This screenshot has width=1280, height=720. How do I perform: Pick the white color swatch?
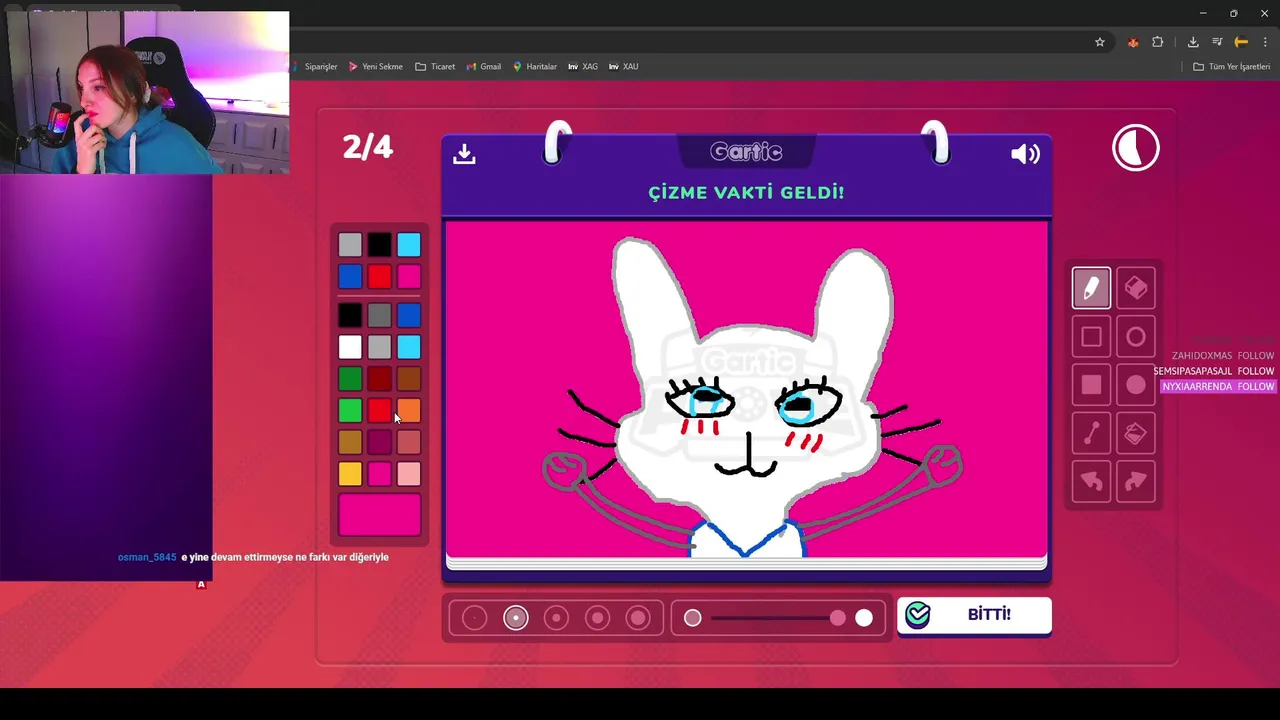350,347
